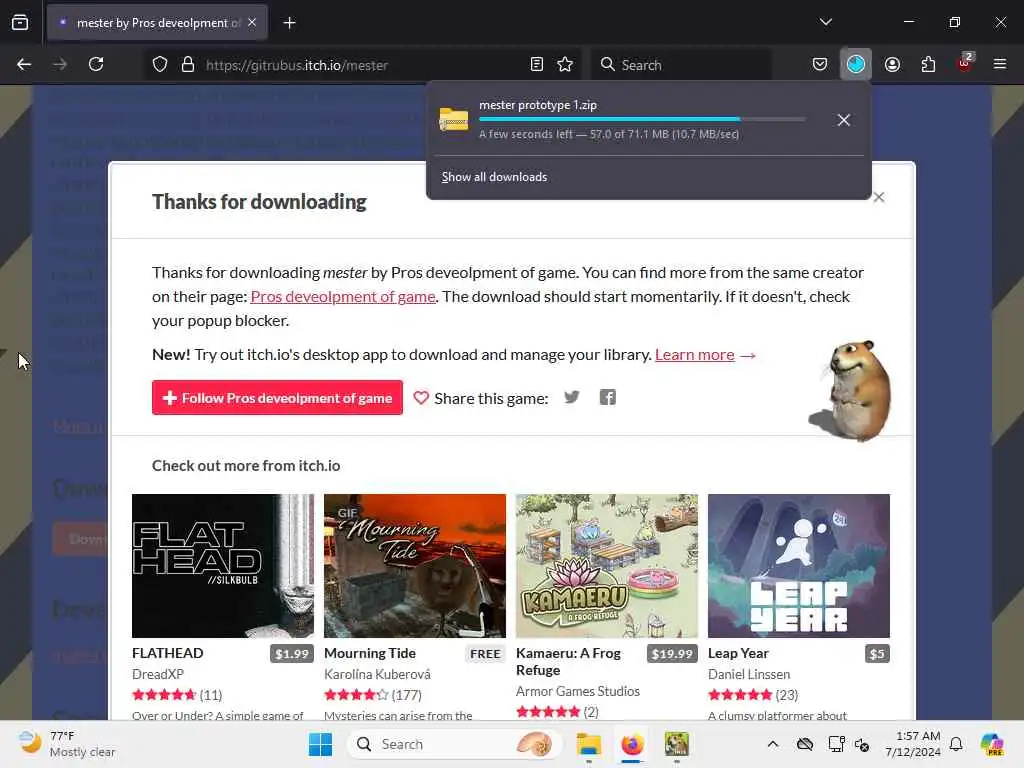This screenshot has width=1024, height=768.
Task: Open Copilot preview icon in taskbar
Action: (x=992, y=744)
